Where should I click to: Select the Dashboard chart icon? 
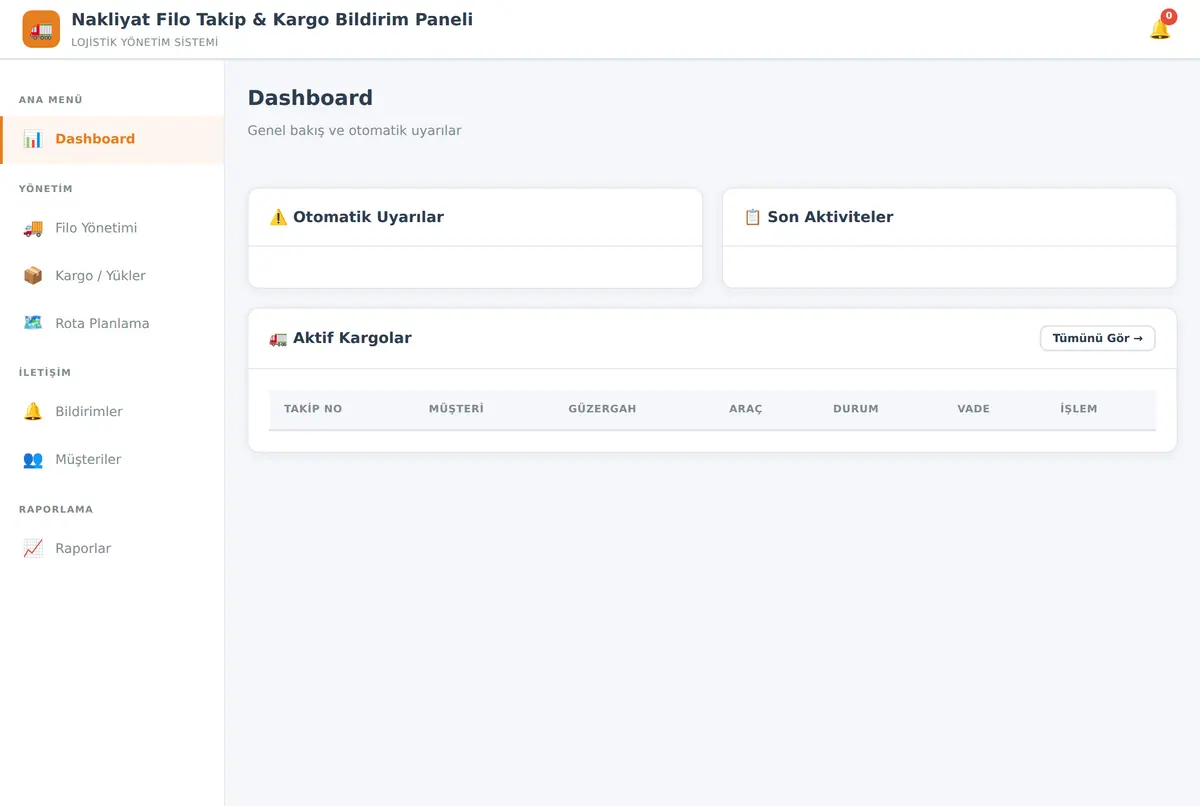(33, 139)
